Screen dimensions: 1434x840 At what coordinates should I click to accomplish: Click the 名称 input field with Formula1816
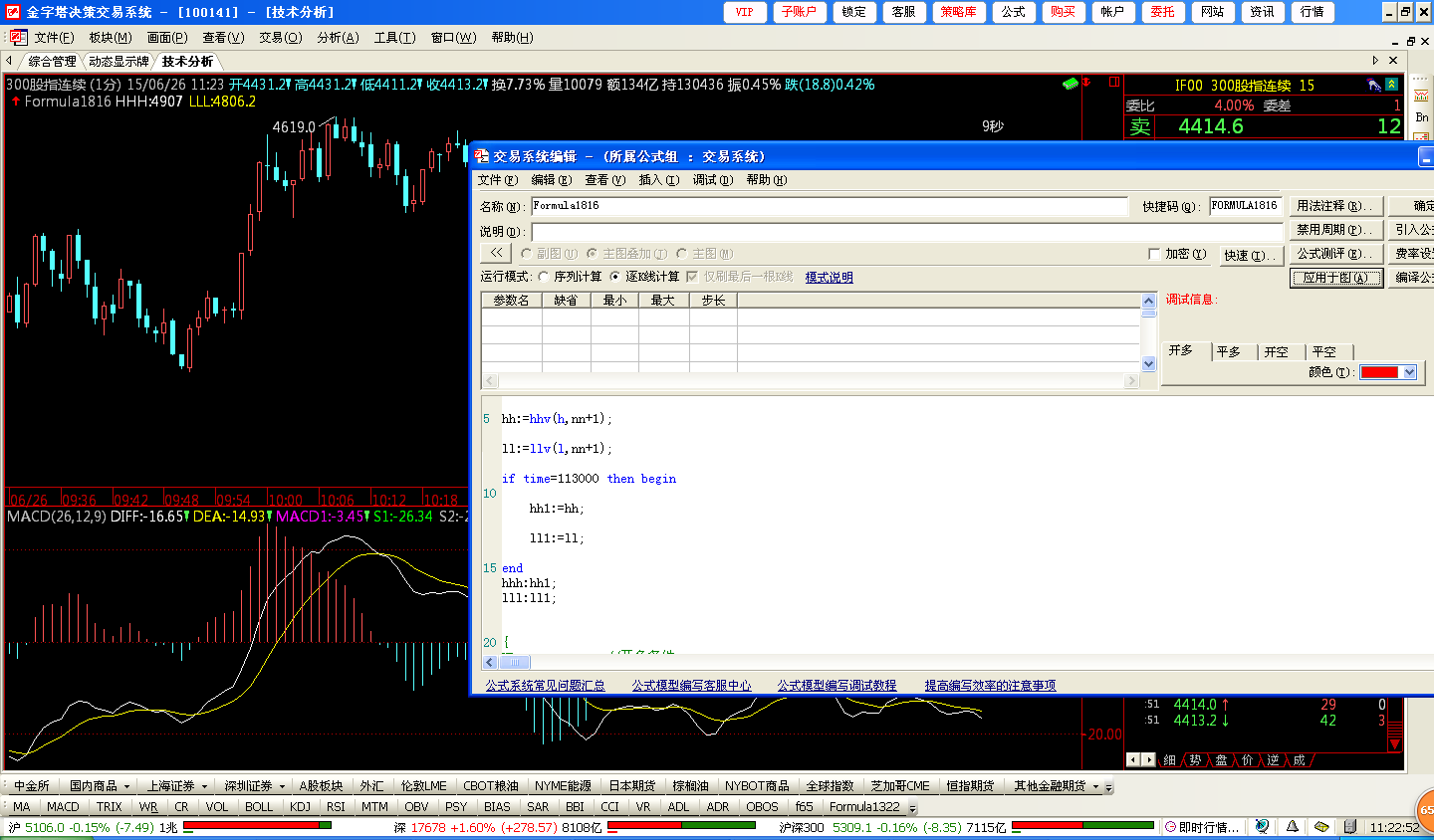click(829, 206)
